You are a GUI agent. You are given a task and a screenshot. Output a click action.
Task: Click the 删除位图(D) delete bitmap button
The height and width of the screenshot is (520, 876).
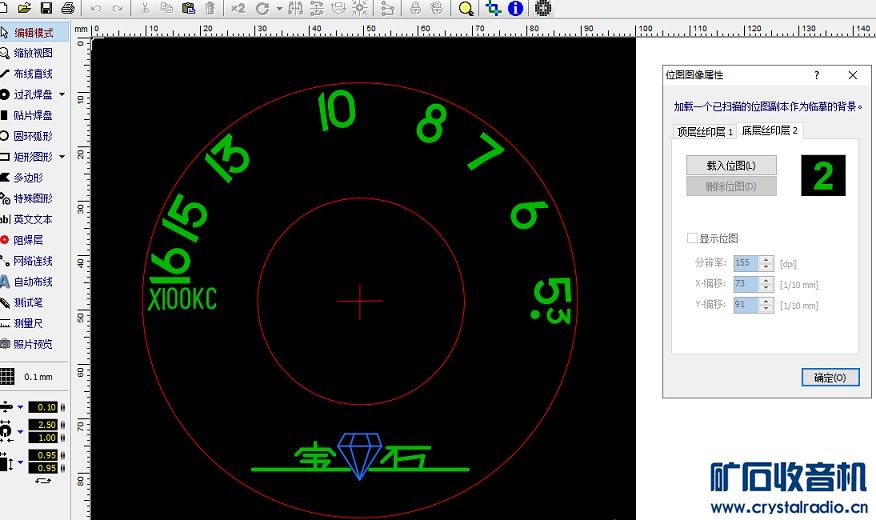click(x=731, y=187)
